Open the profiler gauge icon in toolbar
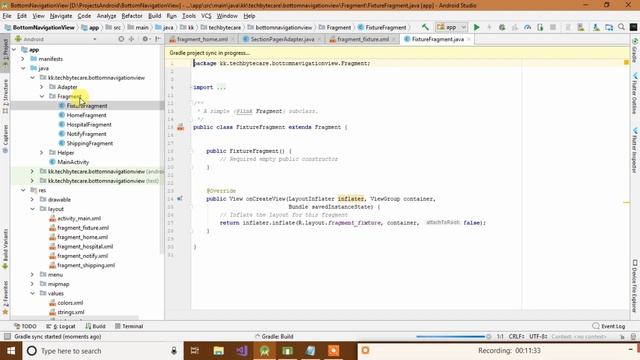640x360 pixels. click(527, 27)
